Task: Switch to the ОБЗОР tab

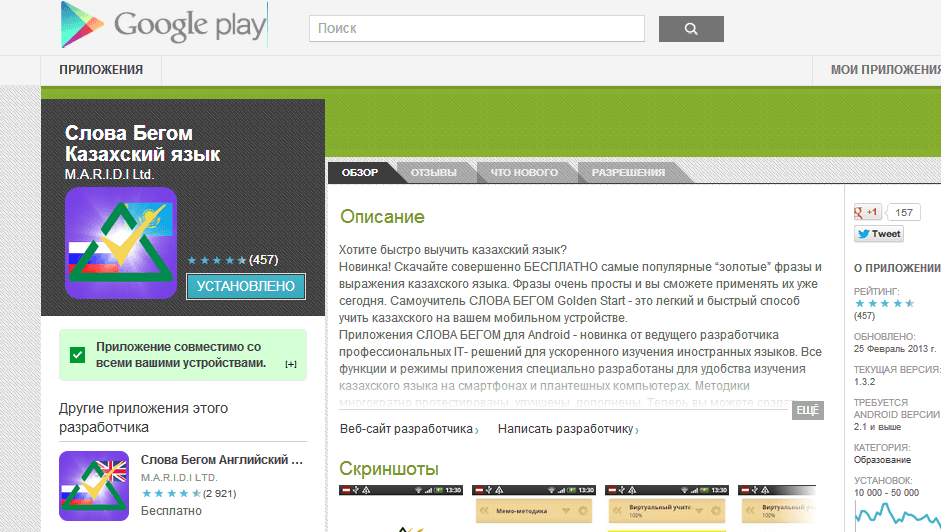Action: [x=359, y=172]
